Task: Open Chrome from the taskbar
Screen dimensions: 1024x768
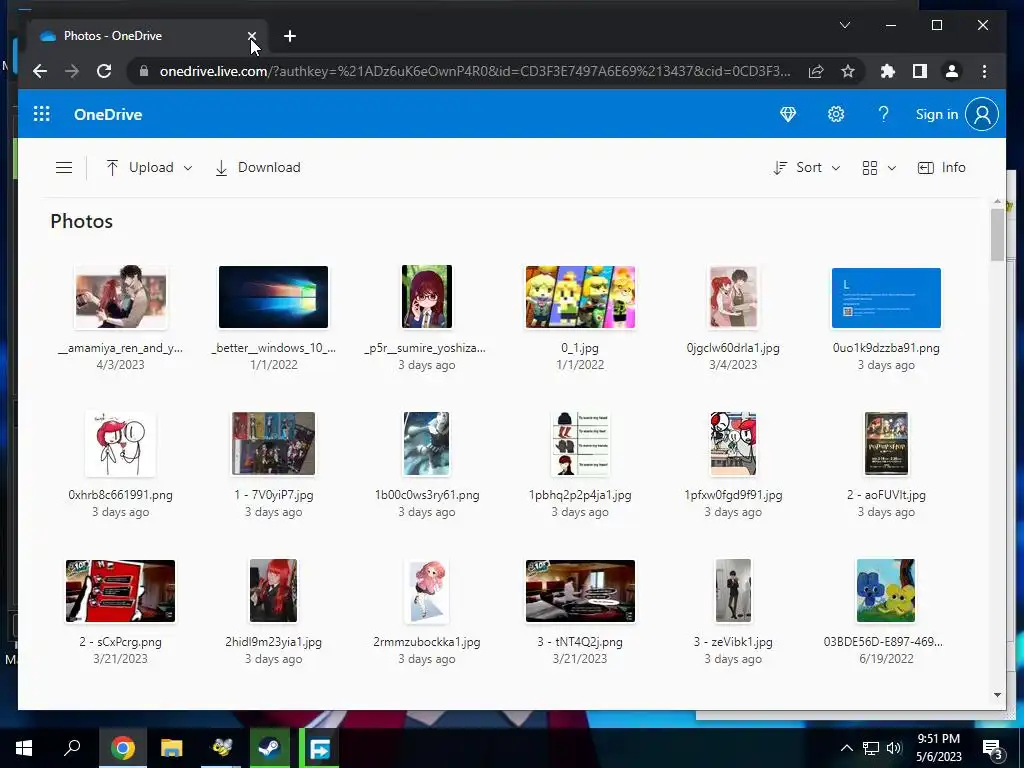Action: 122,748
